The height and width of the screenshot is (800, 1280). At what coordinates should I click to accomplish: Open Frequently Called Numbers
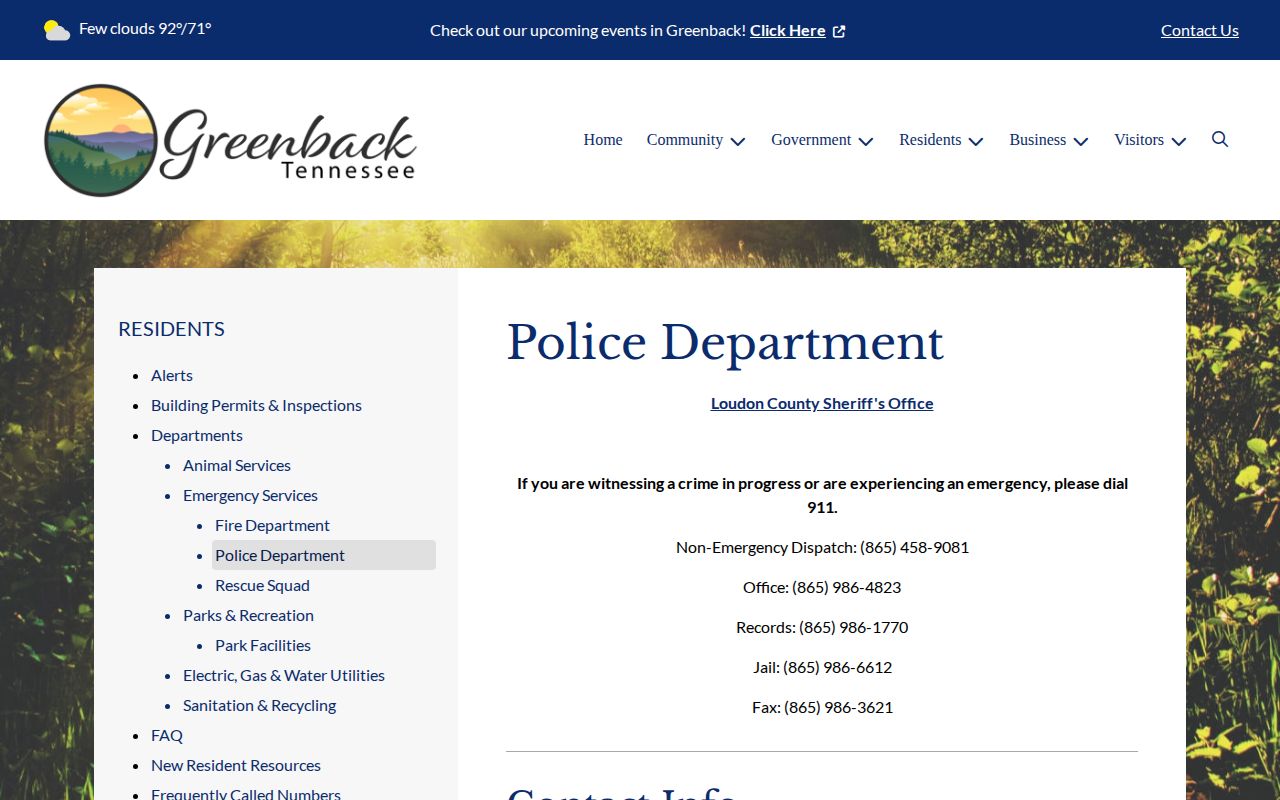246,794
